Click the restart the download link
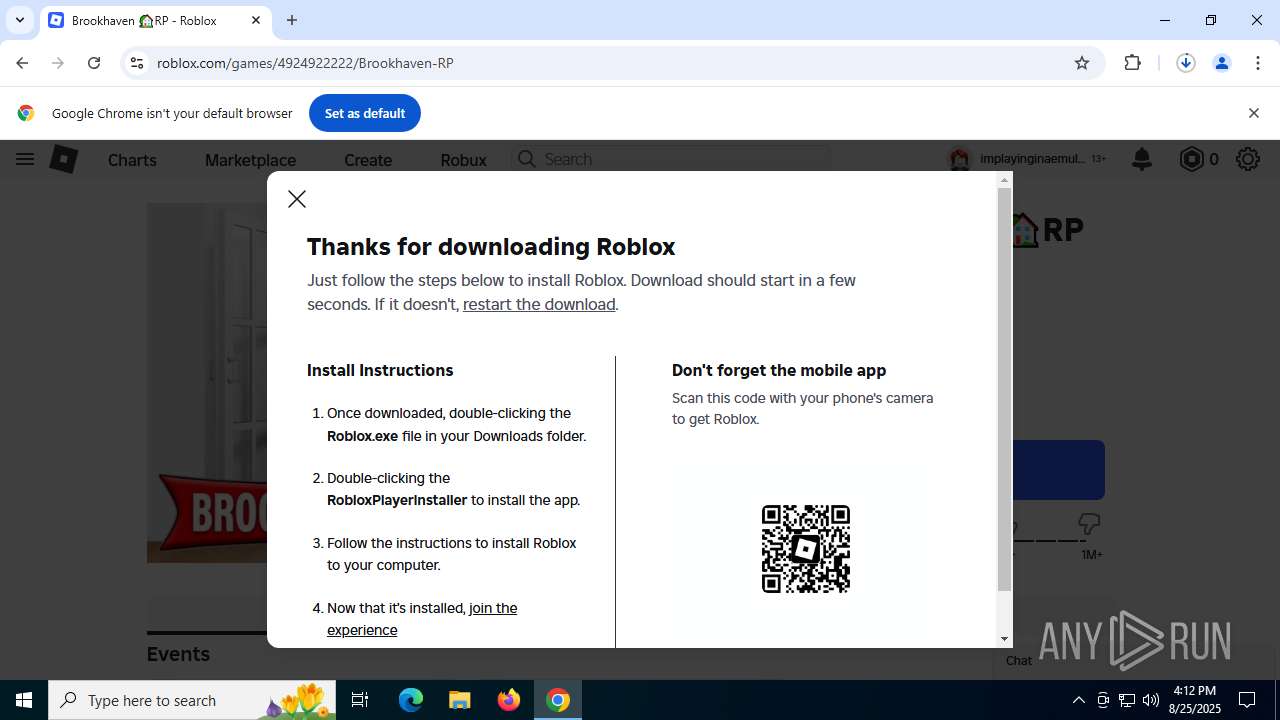 539,304
